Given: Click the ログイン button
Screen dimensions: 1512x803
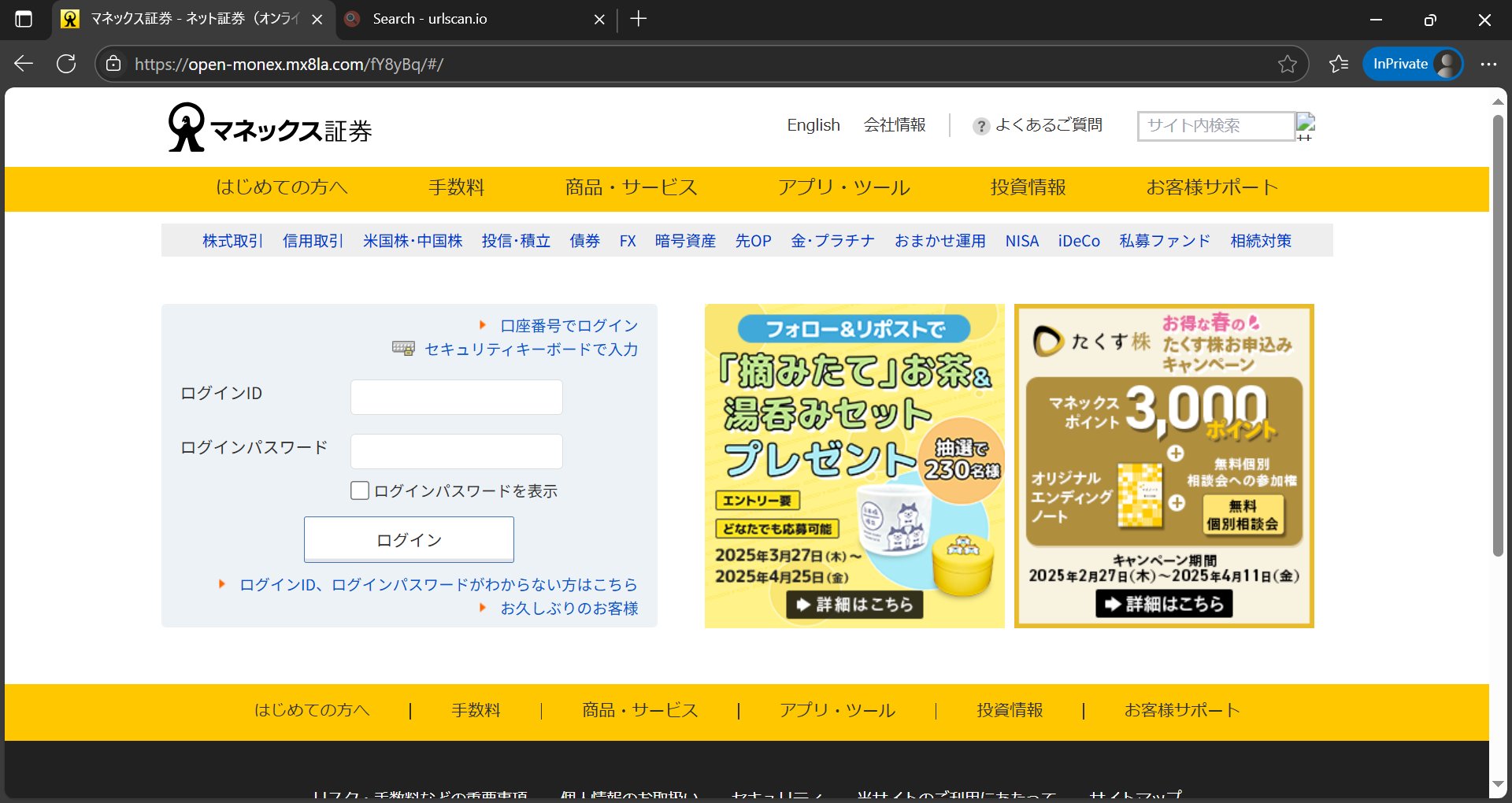Looking at the screenshot, I should pos(409,539).
